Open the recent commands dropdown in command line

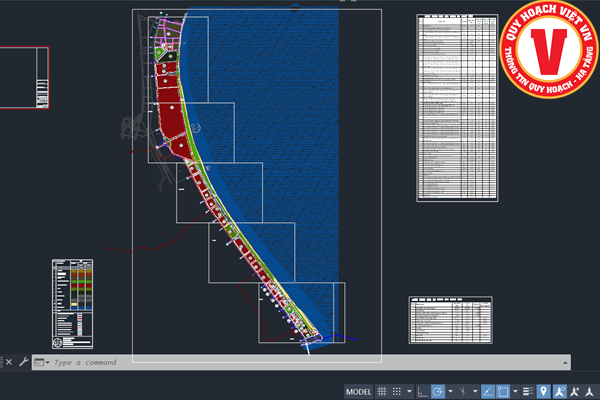(40, 362)
